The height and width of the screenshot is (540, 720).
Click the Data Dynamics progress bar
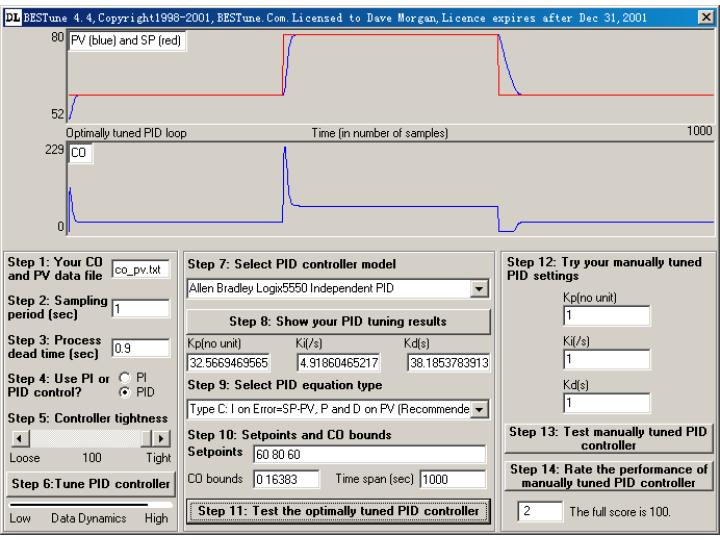(x=91, y=505)
